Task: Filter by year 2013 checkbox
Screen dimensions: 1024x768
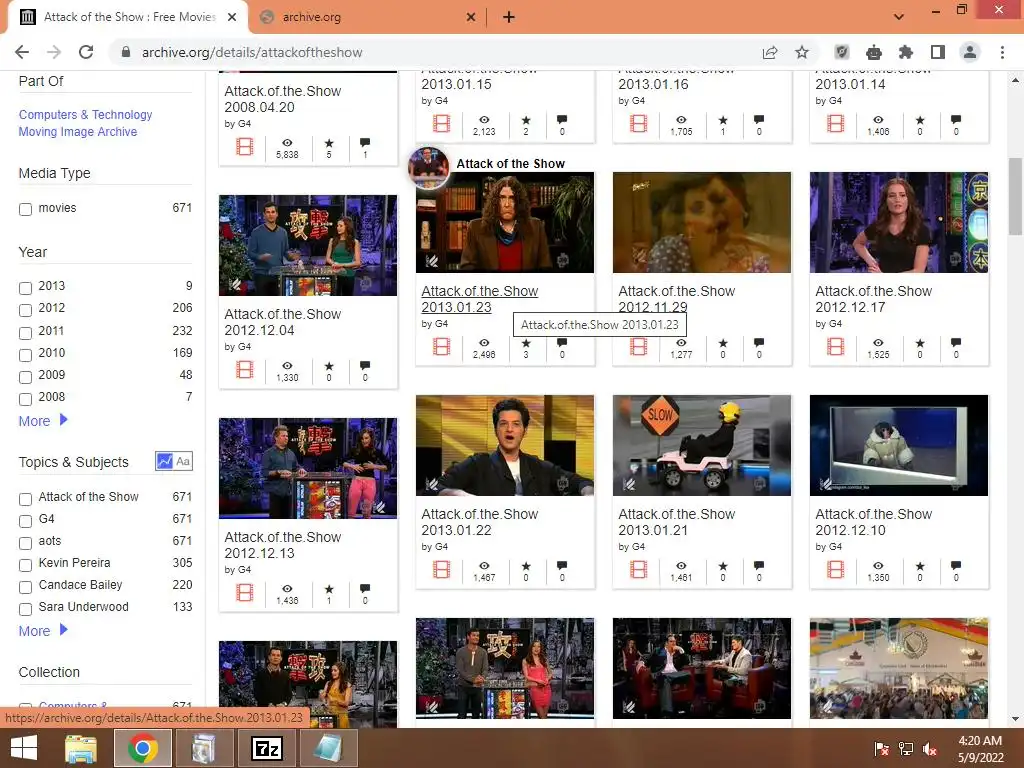Action: click(x=25, y=288)
